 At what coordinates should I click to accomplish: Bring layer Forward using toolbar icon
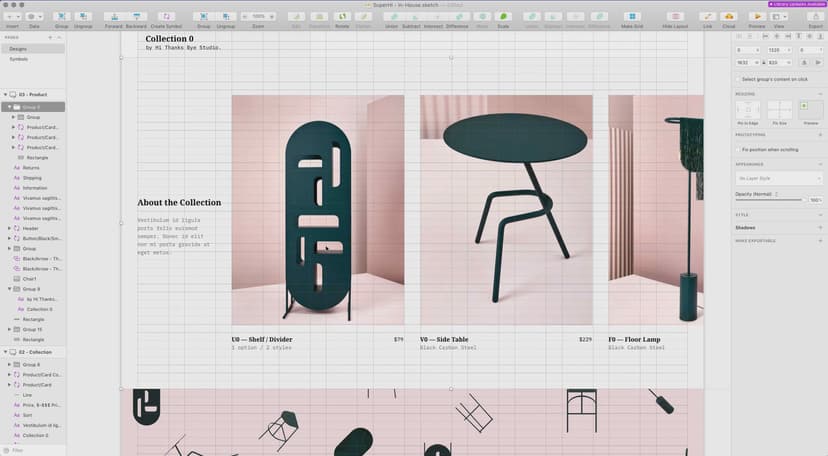point(113,17)
